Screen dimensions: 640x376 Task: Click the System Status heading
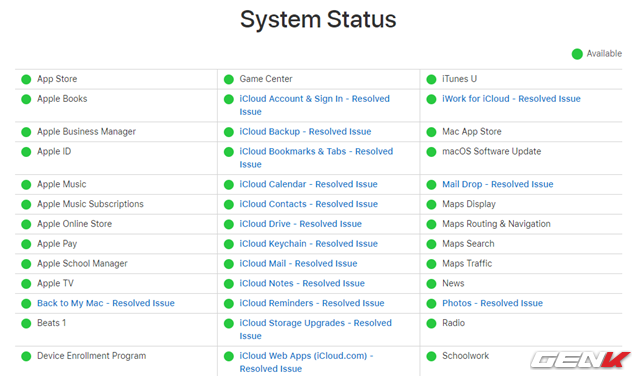click(318, 19)
